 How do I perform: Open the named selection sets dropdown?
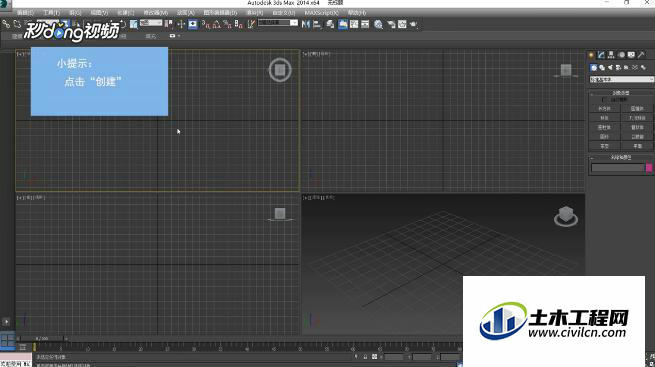[278, 23]
